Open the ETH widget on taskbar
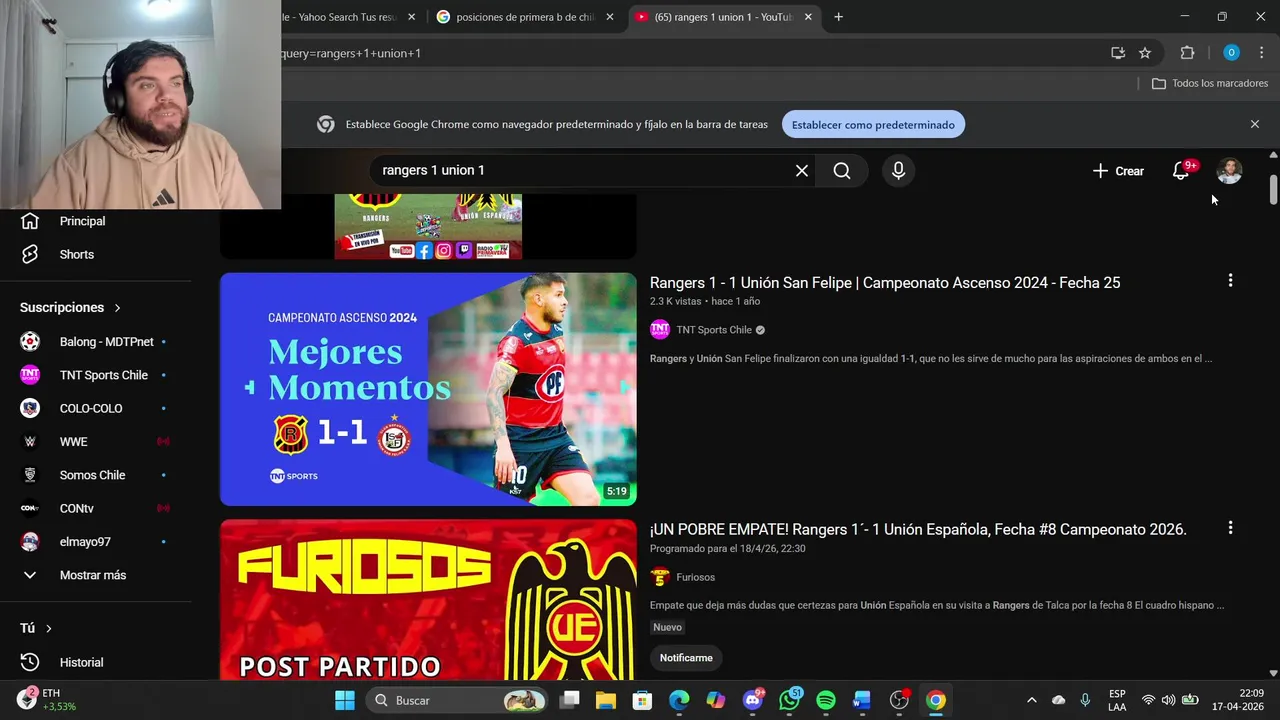 pos(46,699)
